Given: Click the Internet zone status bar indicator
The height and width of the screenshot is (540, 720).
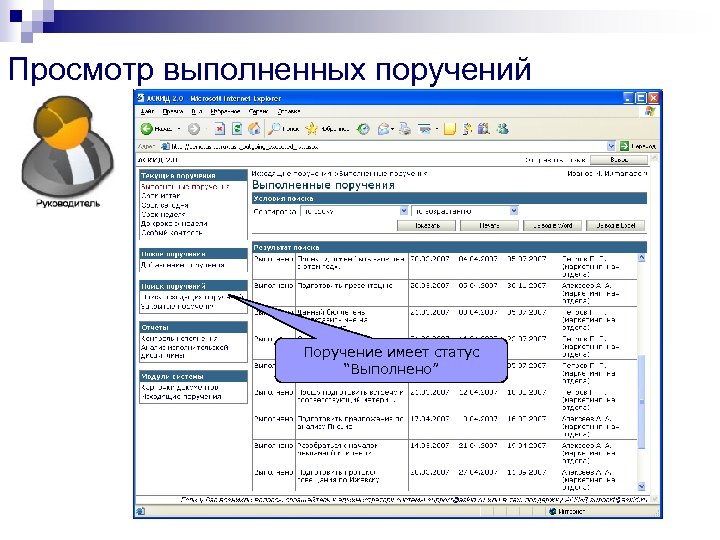Looking at the screenshot, I should (x=568, y=511).
